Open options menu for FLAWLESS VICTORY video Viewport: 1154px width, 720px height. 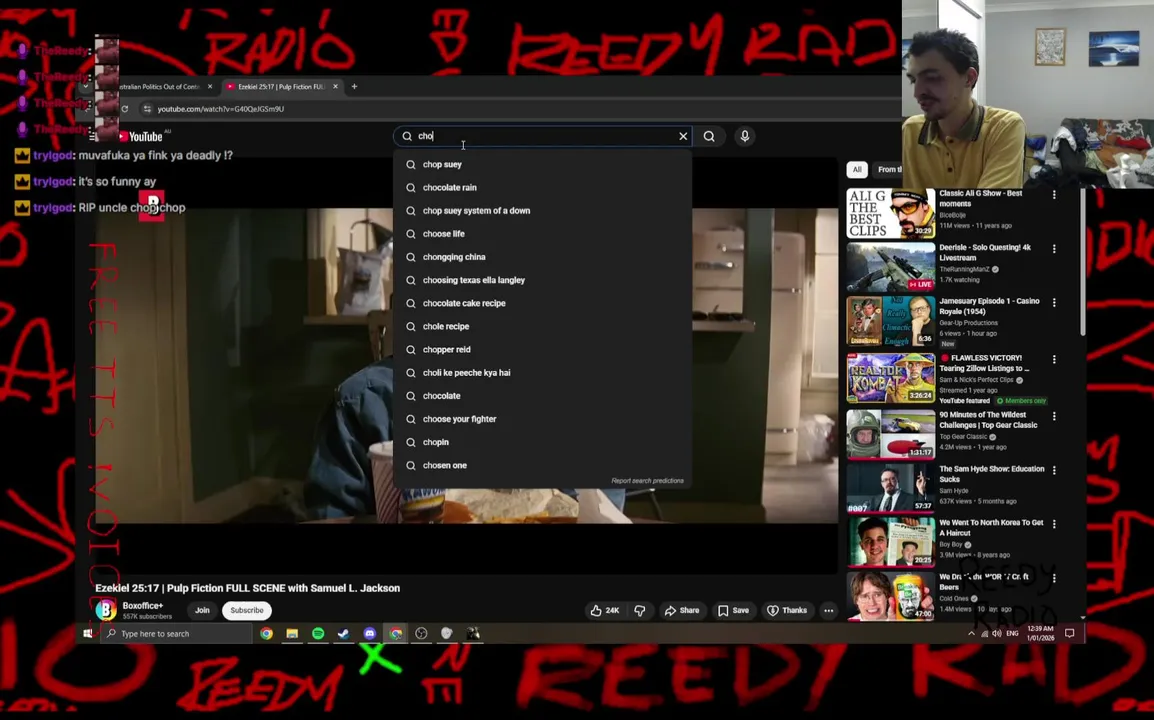click(x=1054, y=359)
